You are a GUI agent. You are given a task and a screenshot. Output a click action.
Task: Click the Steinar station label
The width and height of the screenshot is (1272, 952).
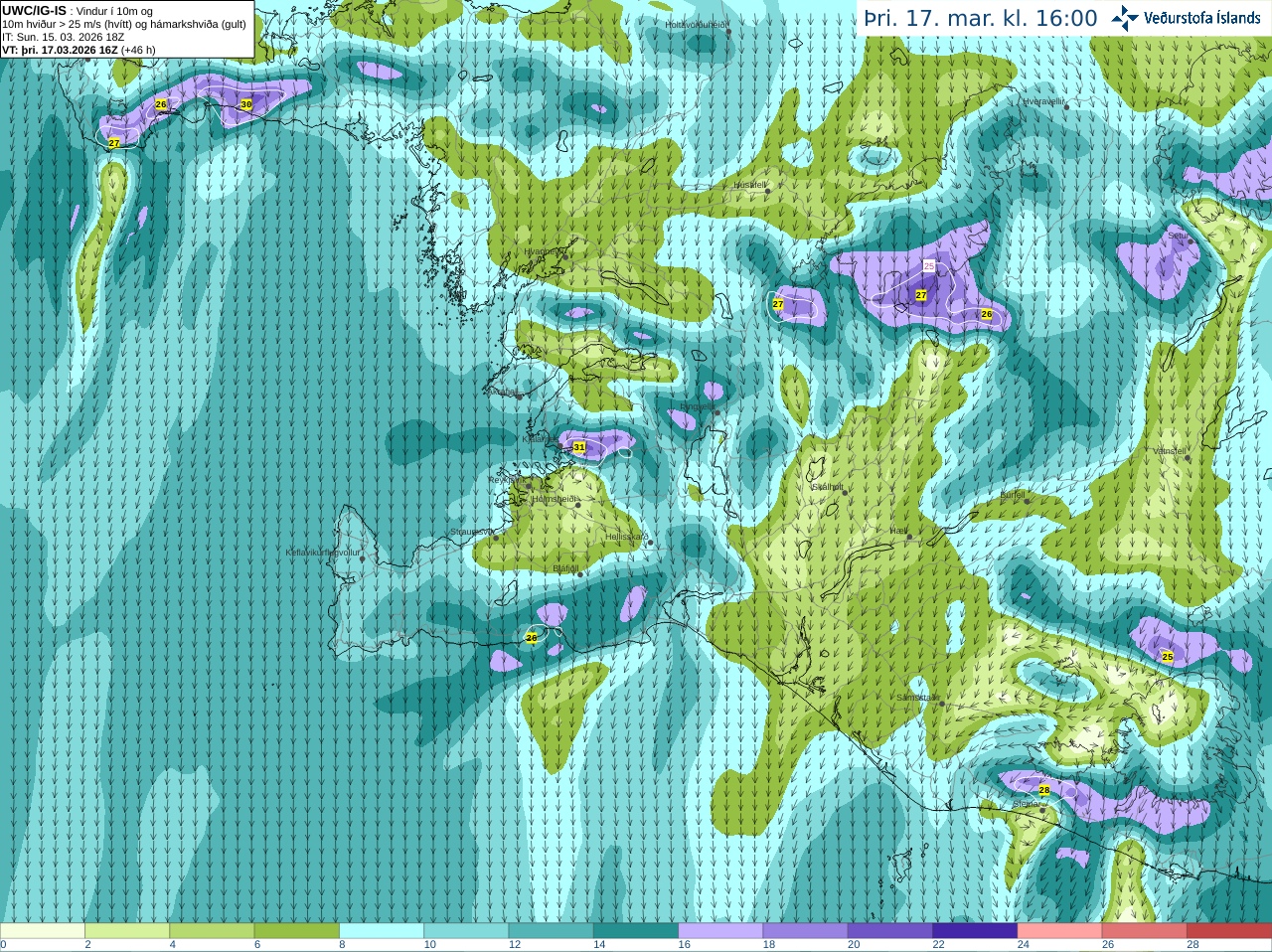point(1026,804)
